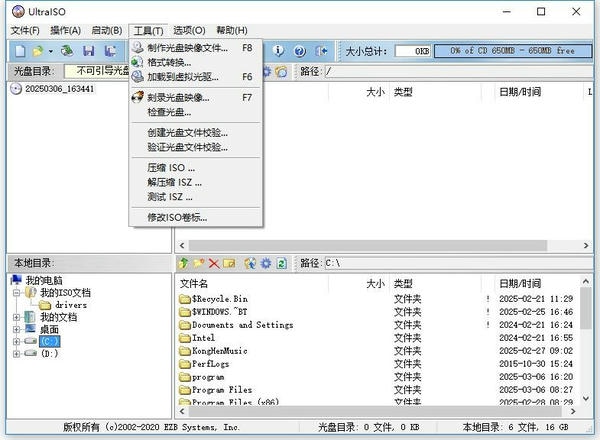Image resolution: width=600 pixels, height=440 pixels.
Task: Choose 创建光盘文件校验... menu entry
Action: [x=196, y=133]
